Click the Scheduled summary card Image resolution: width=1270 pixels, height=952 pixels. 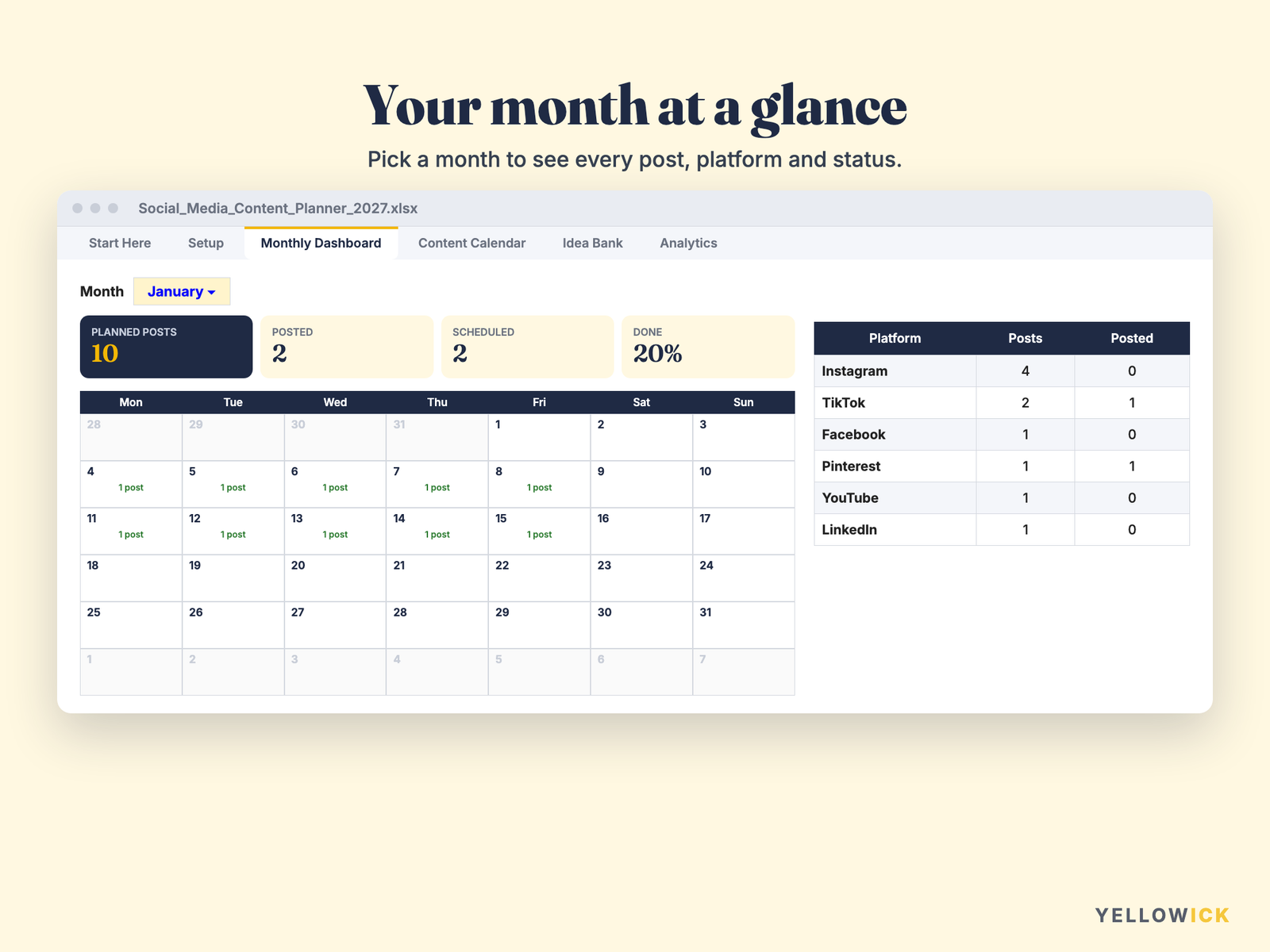(x=527, y=347)
